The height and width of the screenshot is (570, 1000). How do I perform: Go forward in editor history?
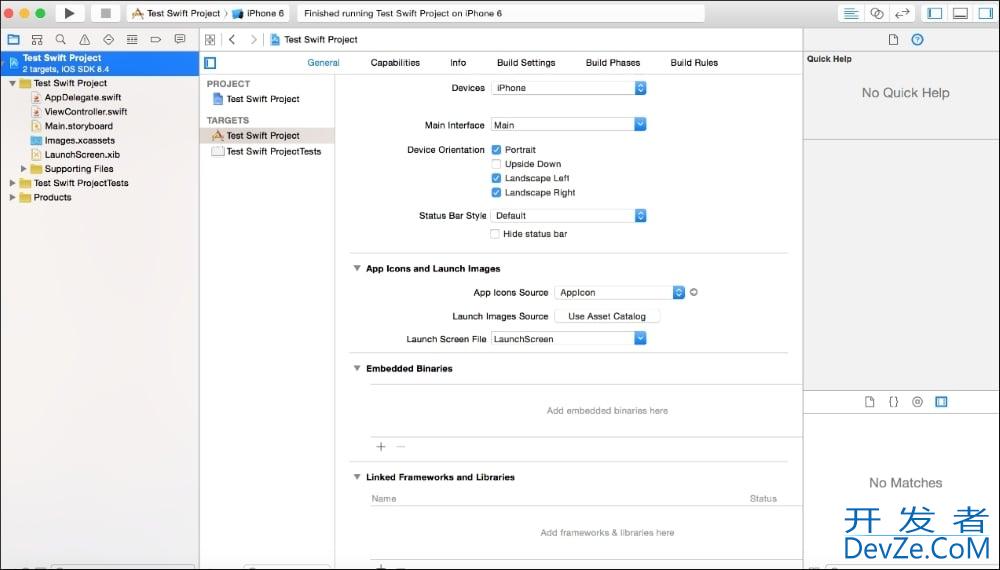[254, 40]
